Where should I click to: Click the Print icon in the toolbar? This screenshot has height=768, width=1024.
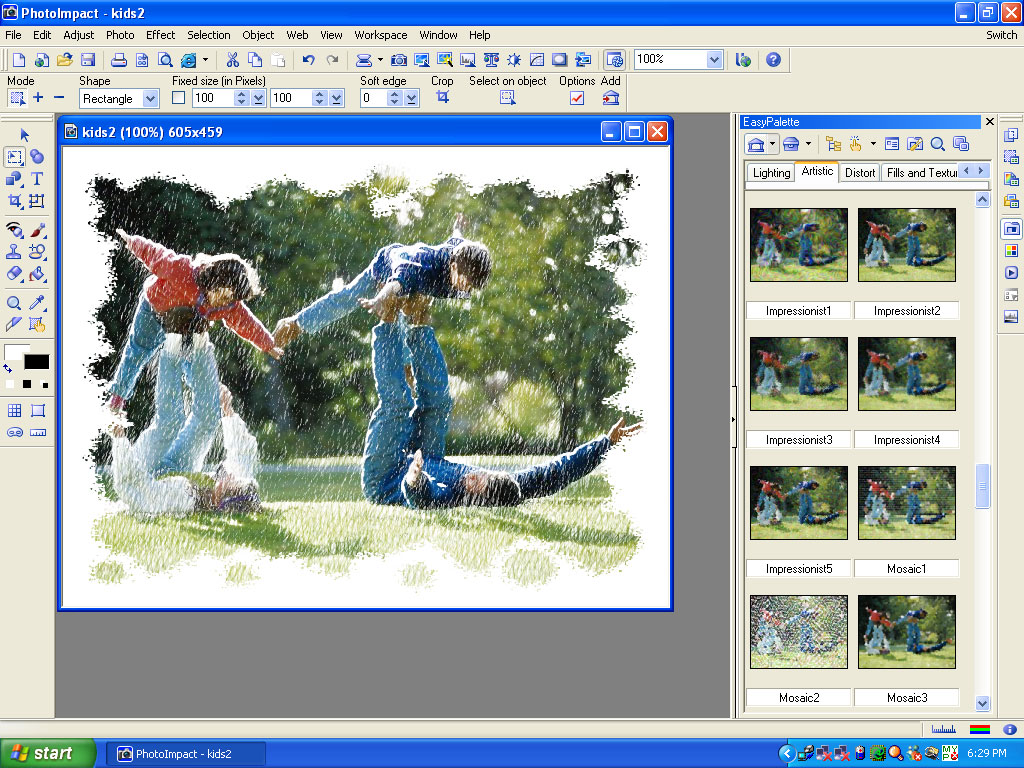tap(118, 60)
